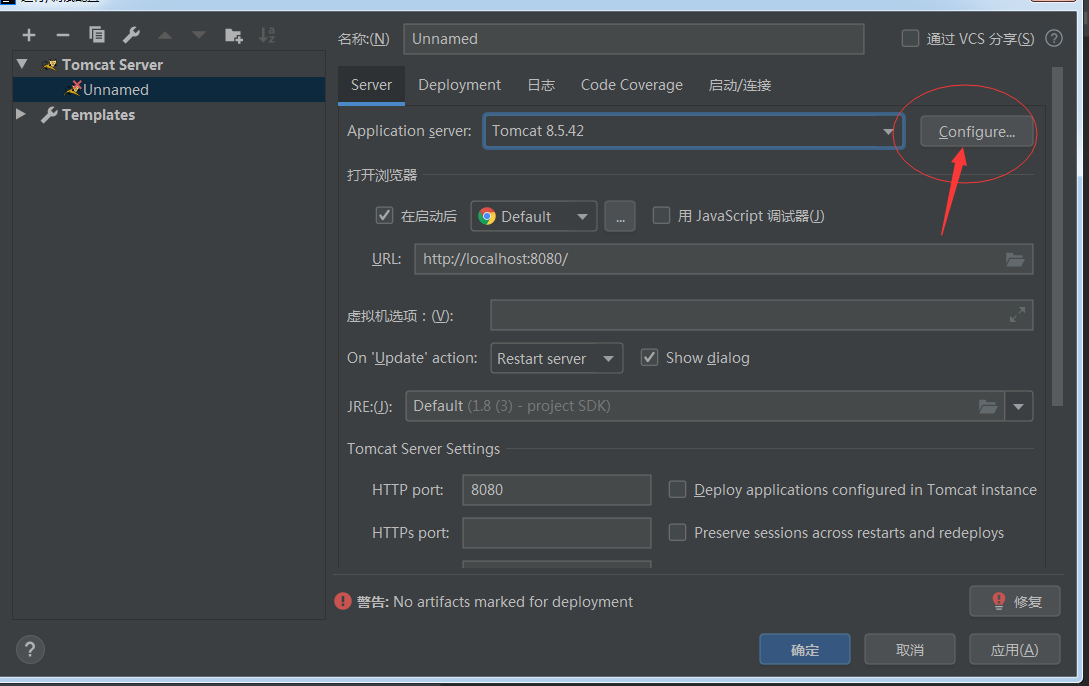1089x686 pixels.
Task: Click the 修复 fix button
Action: 1015,601
